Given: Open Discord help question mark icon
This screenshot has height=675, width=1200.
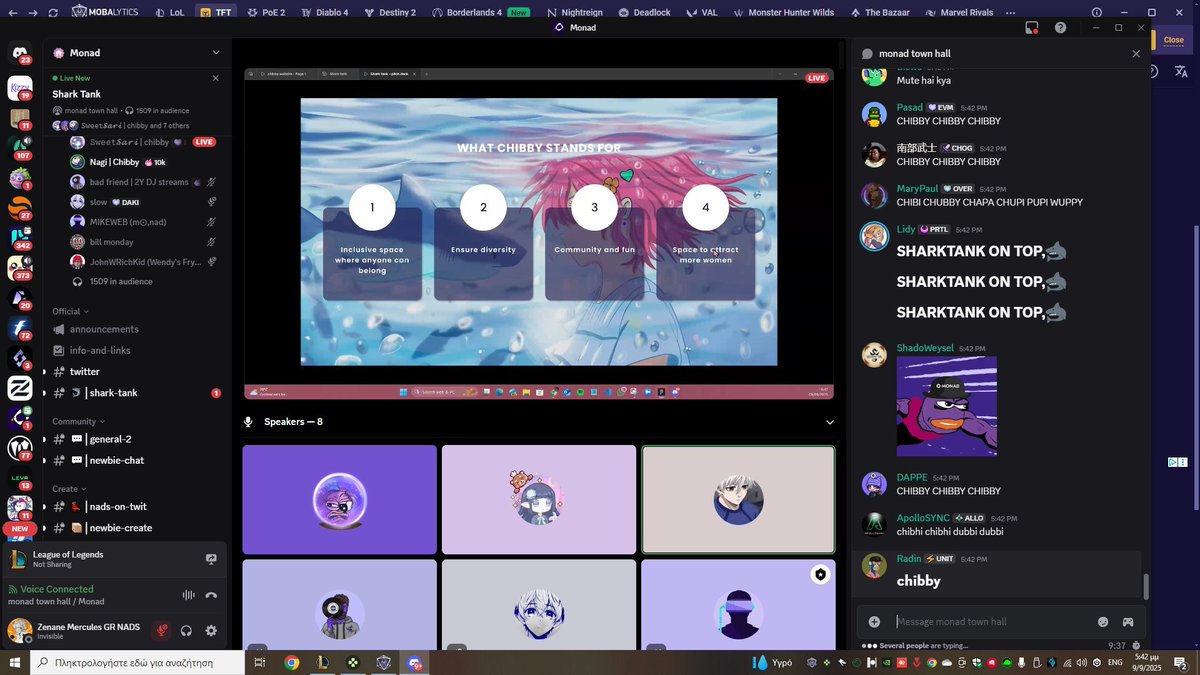Looking at the screenshot, I should (1060, 28).
